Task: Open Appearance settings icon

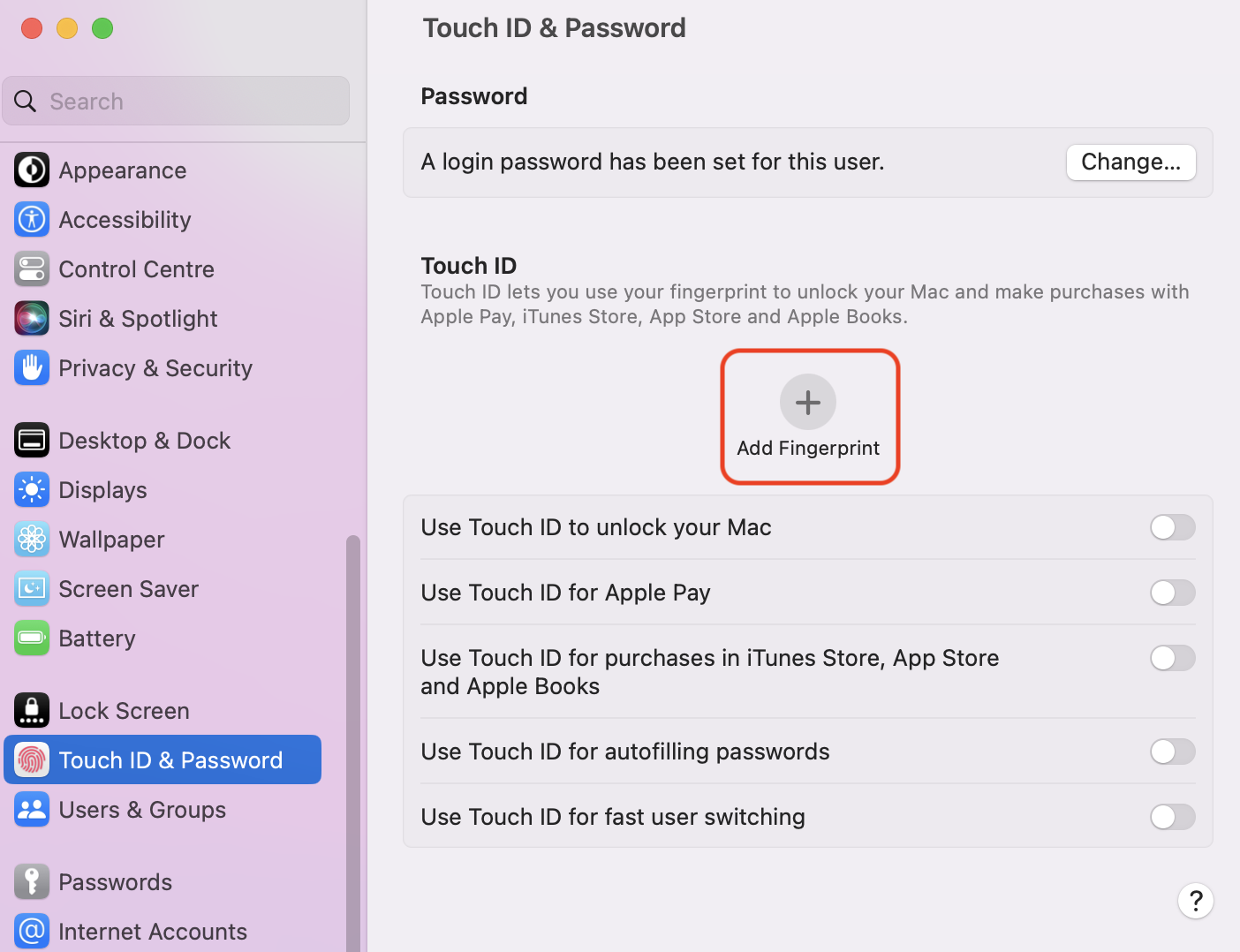Action: 32,170
